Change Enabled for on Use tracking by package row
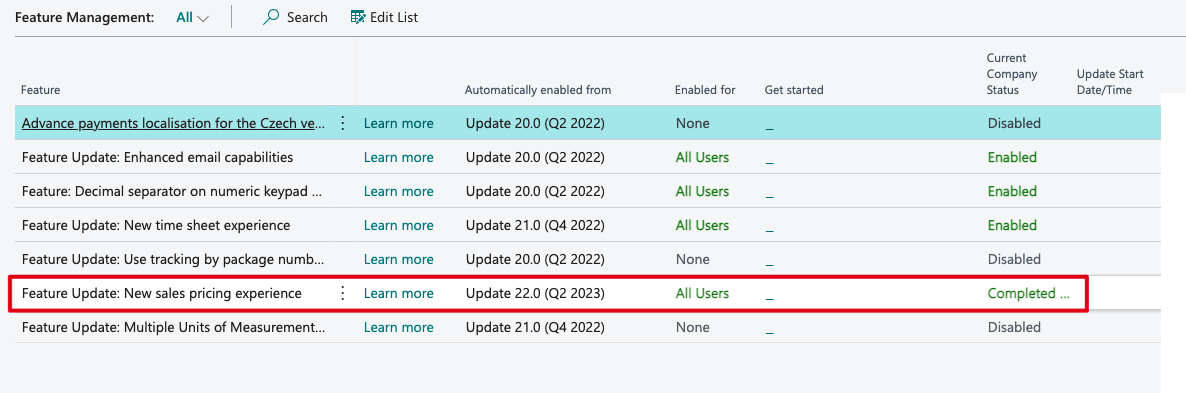Viewport: 1186px width, 393px height. point(693,259)
